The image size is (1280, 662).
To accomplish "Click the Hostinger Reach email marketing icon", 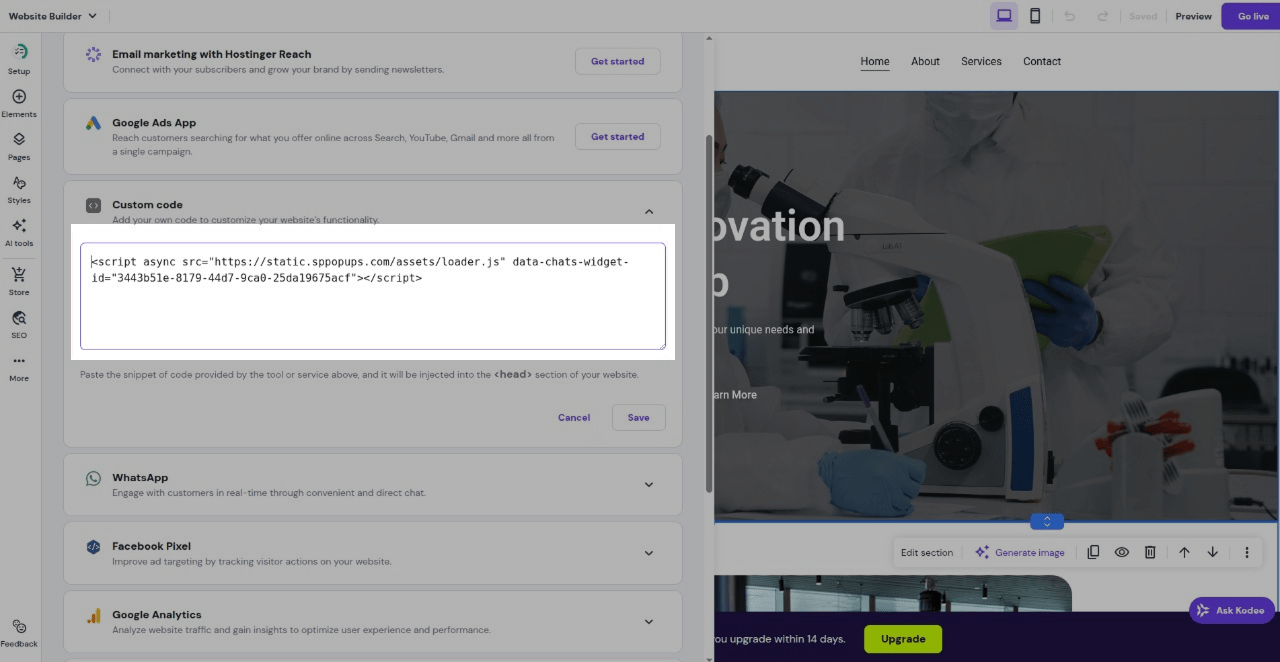I will tap(93, 54).
